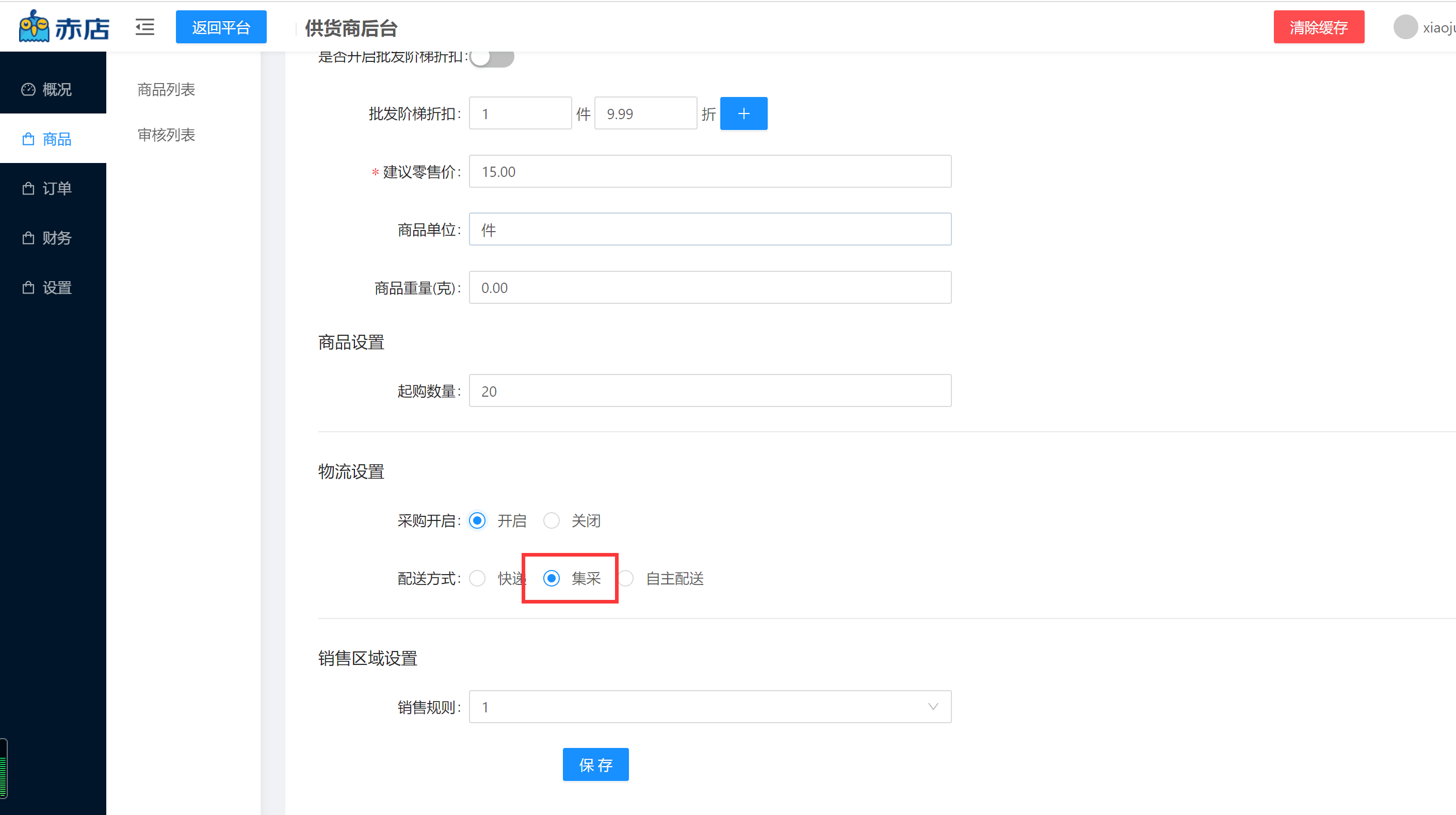Click the red 清除缓存 button
Viewport: 1456px width, 815px height.
1319,26
